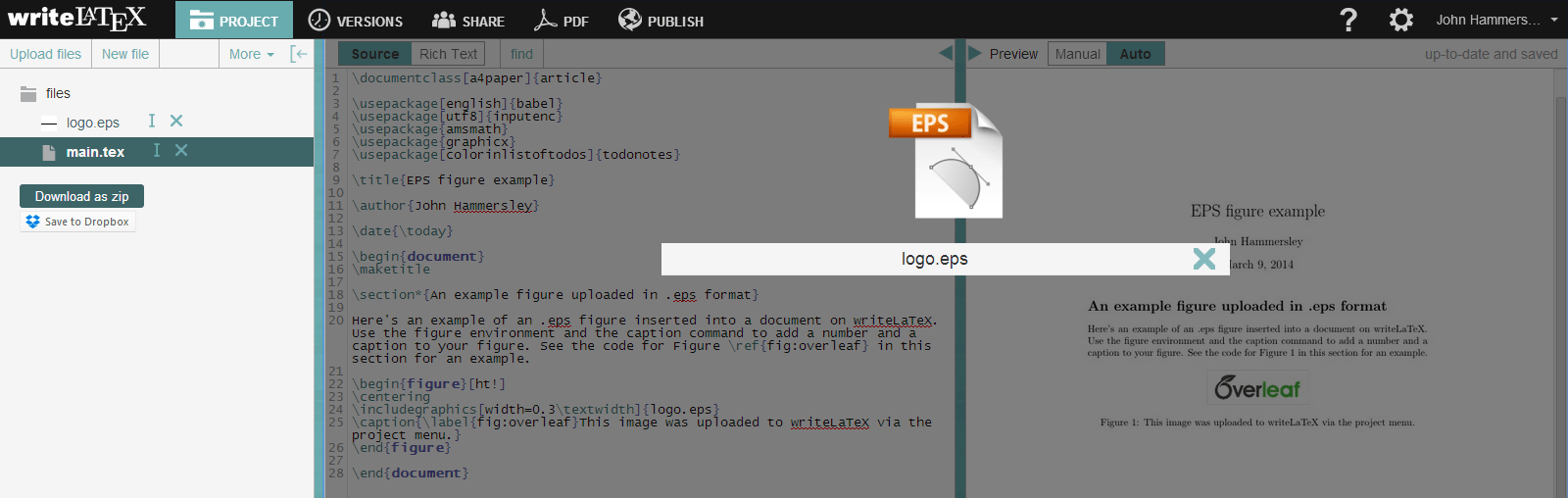The width and height of the screenshot is (1568, 498).
Task: Rename main.tex with the cursor icon
Action: pos(157,150)
